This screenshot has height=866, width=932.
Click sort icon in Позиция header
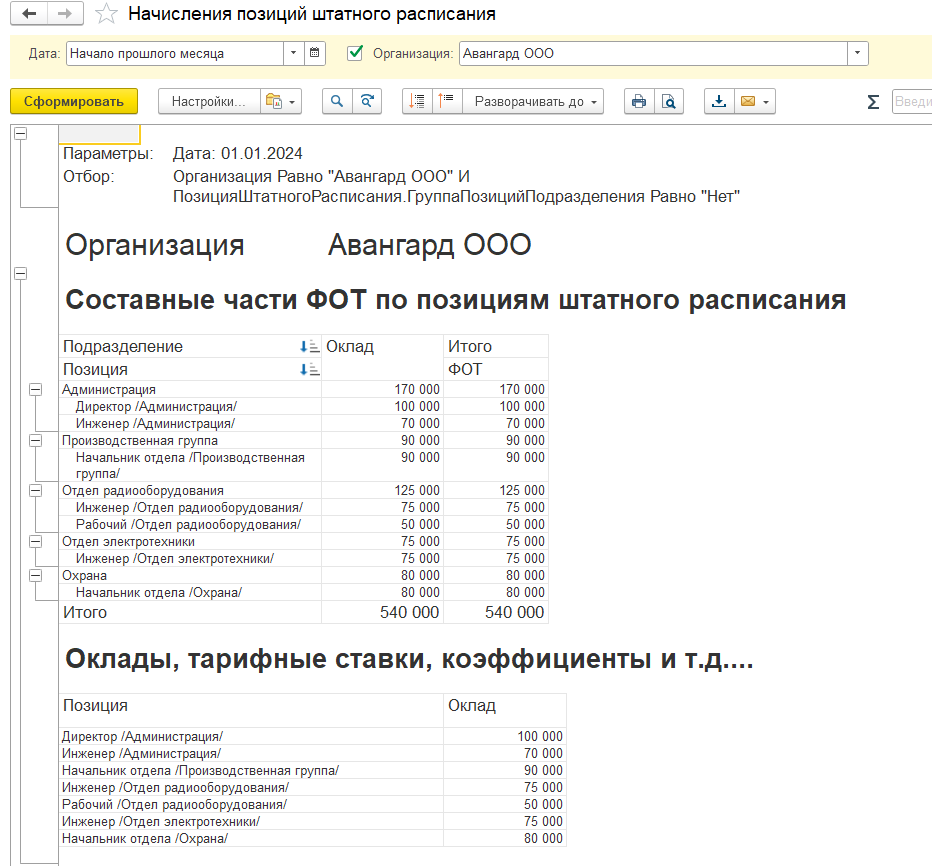click(309, 370)
